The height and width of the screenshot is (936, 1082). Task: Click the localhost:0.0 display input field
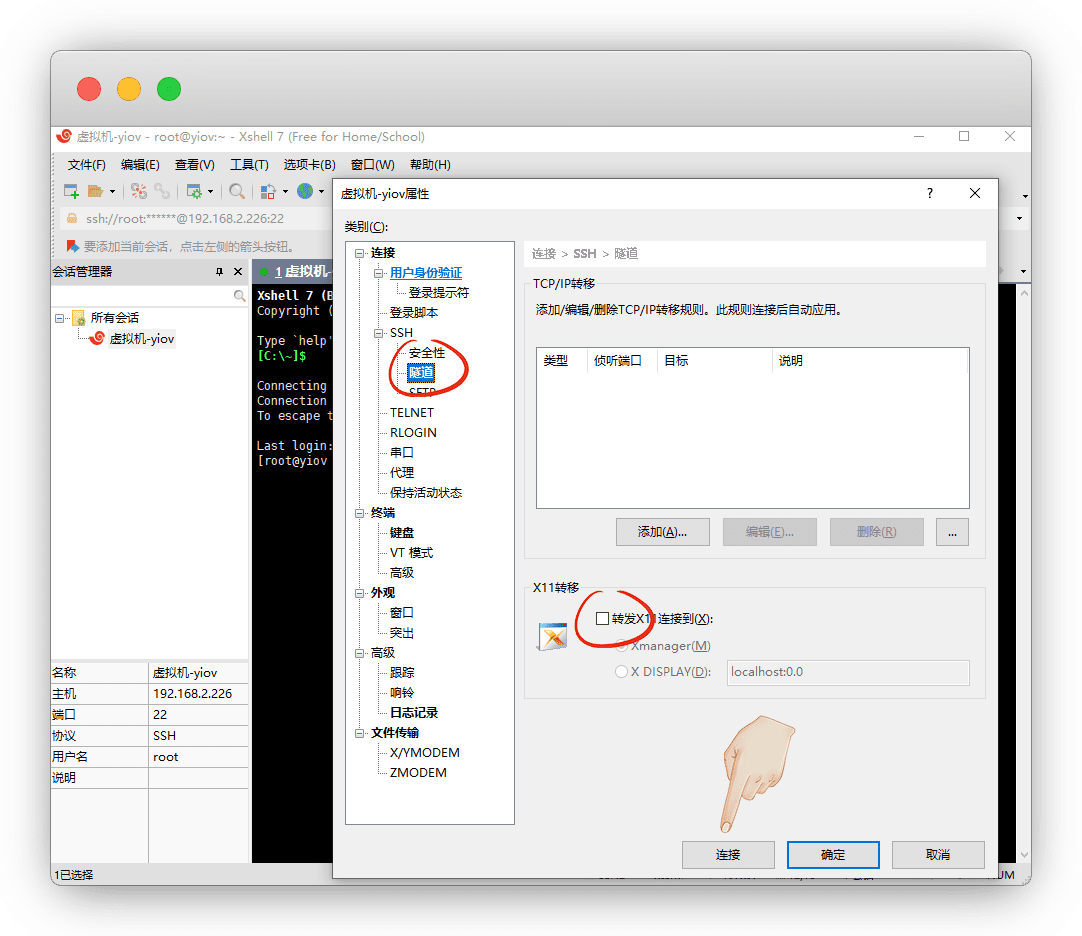point(848,672)
